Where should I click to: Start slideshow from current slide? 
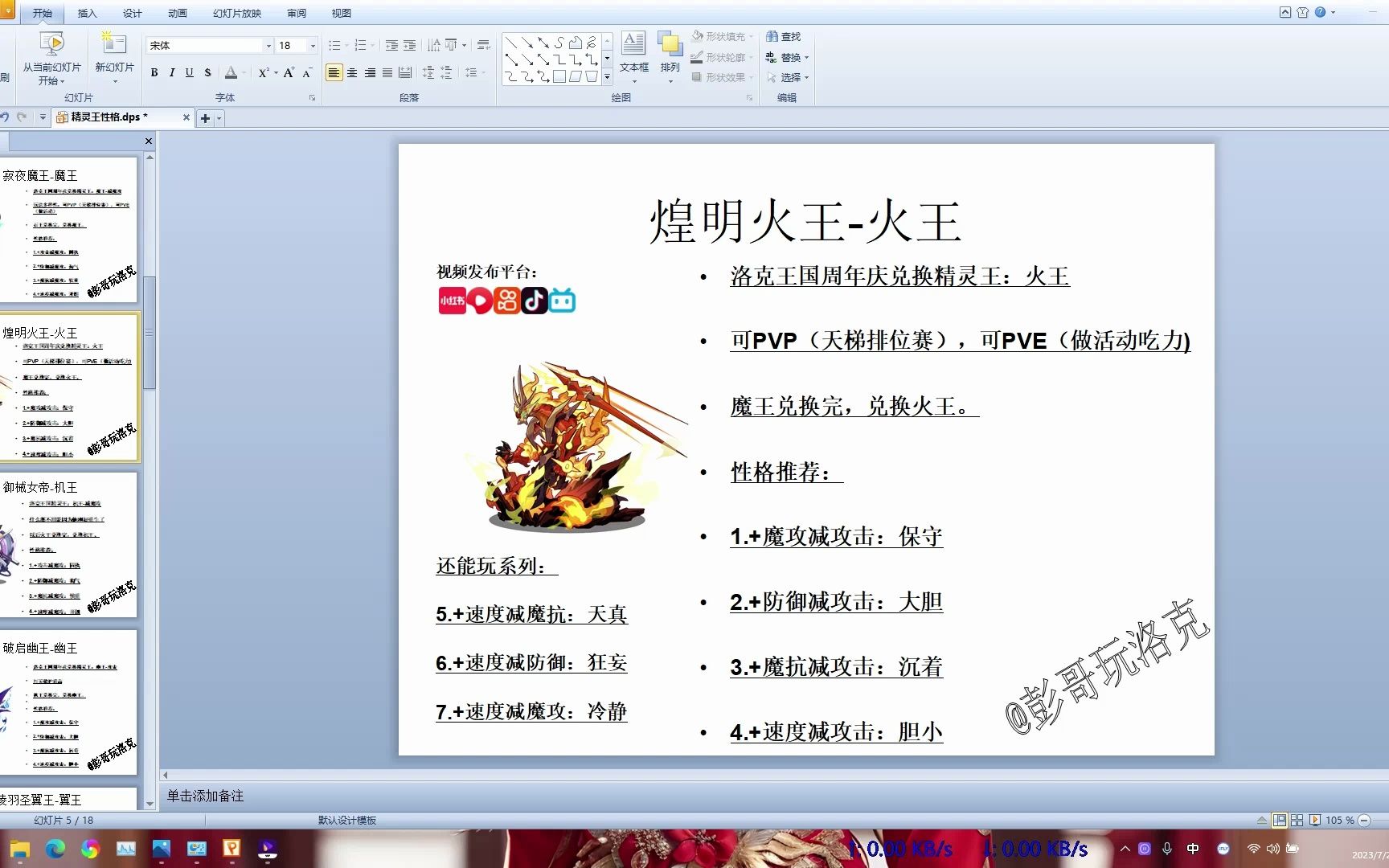coord(51,58)
